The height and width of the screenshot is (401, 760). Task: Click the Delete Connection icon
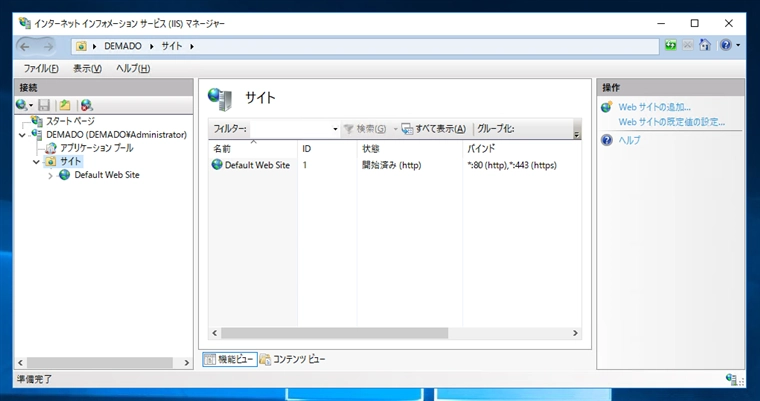[x=86, y=105]
